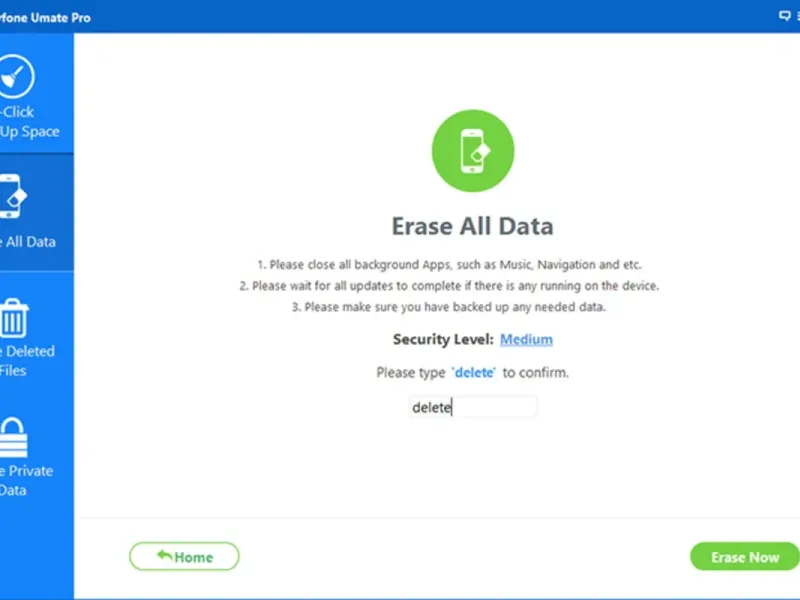
Task: Click the large green phone eraser icon
Action: pyautogui.click(x=473, y=152)
